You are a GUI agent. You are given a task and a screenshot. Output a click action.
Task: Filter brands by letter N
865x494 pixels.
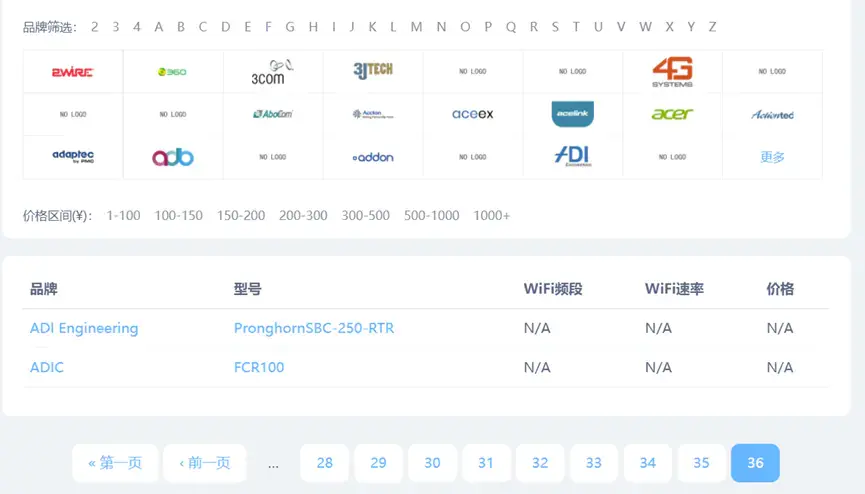tap(441, 26)
